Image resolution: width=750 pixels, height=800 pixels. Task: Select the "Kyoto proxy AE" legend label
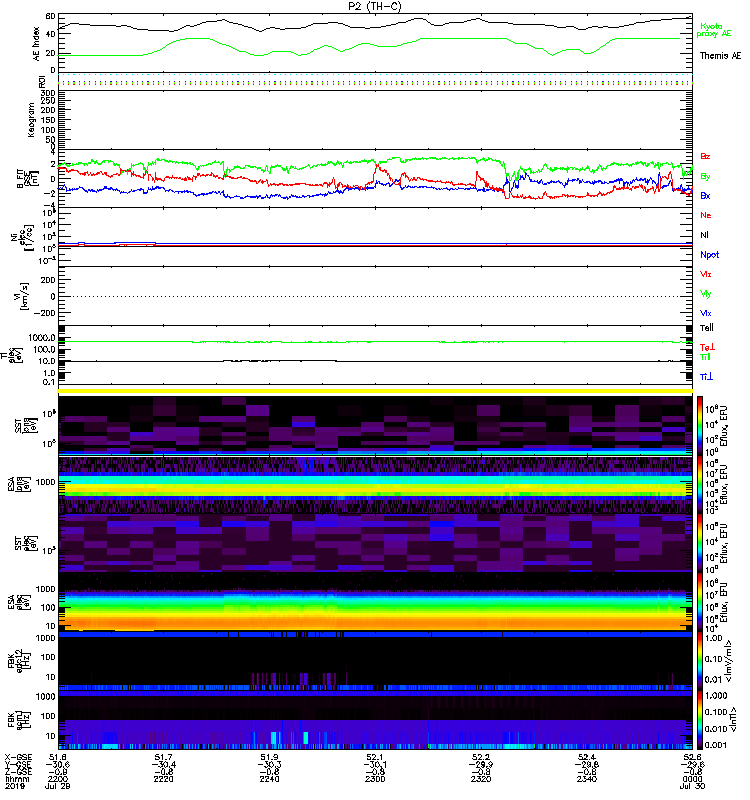coord(714,30)
